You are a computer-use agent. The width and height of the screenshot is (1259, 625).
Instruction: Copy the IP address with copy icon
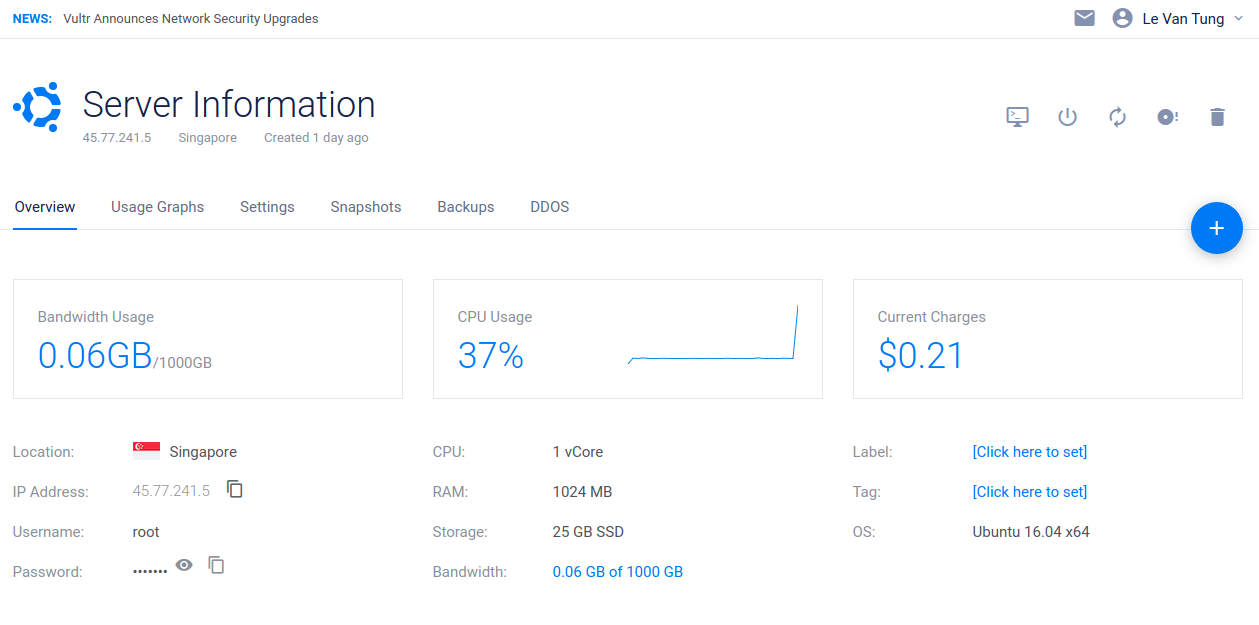point(235,489)
